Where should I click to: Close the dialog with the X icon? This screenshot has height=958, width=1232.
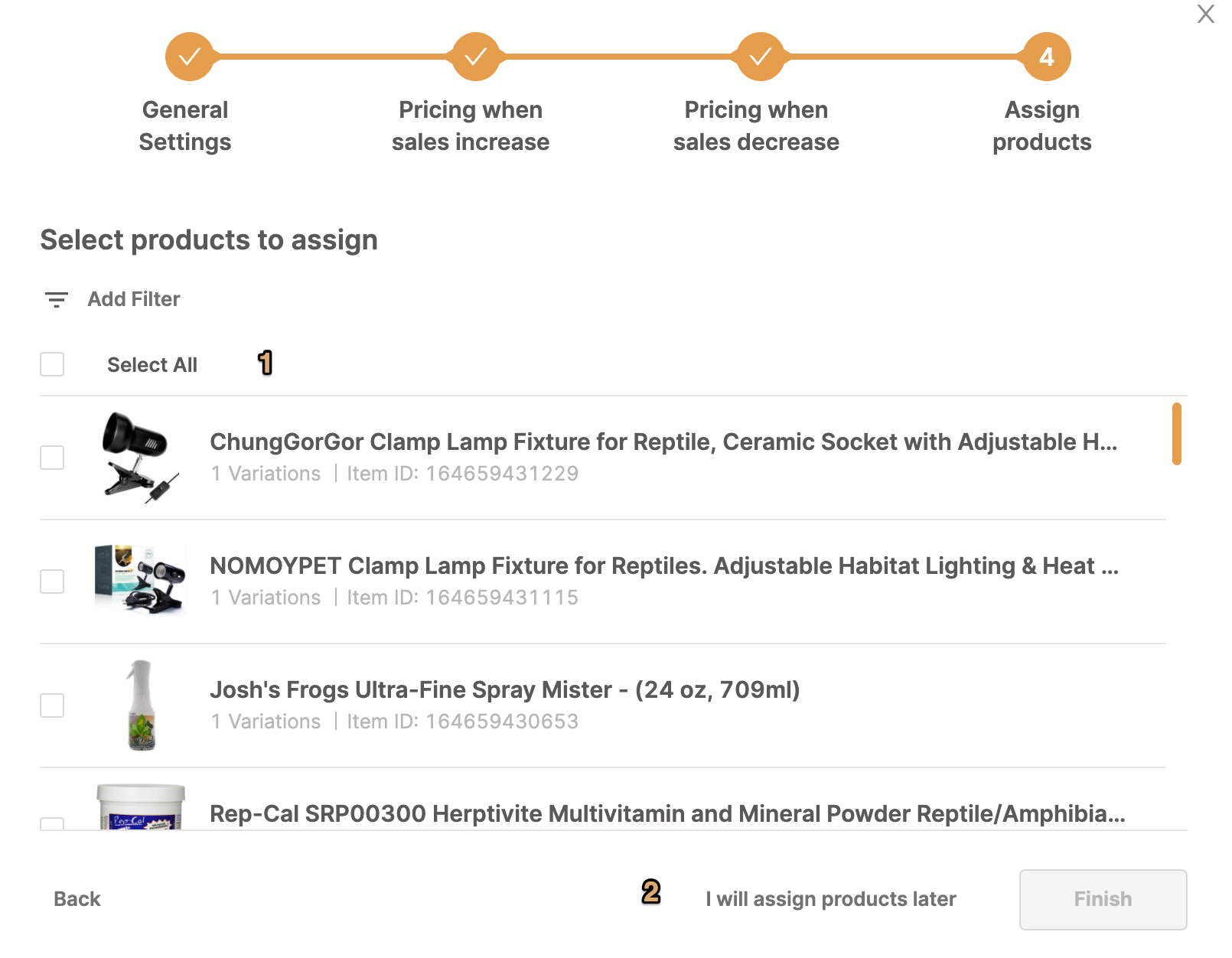[x=1206, y=14]
